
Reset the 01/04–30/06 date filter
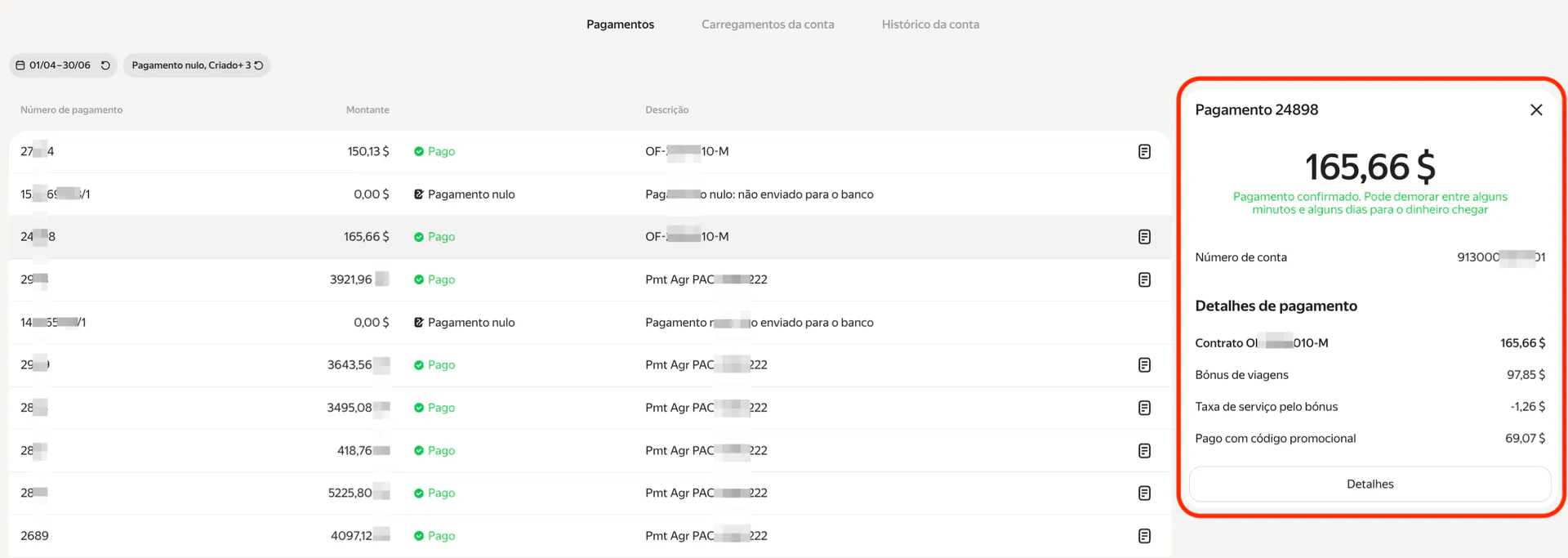(105, 65)
